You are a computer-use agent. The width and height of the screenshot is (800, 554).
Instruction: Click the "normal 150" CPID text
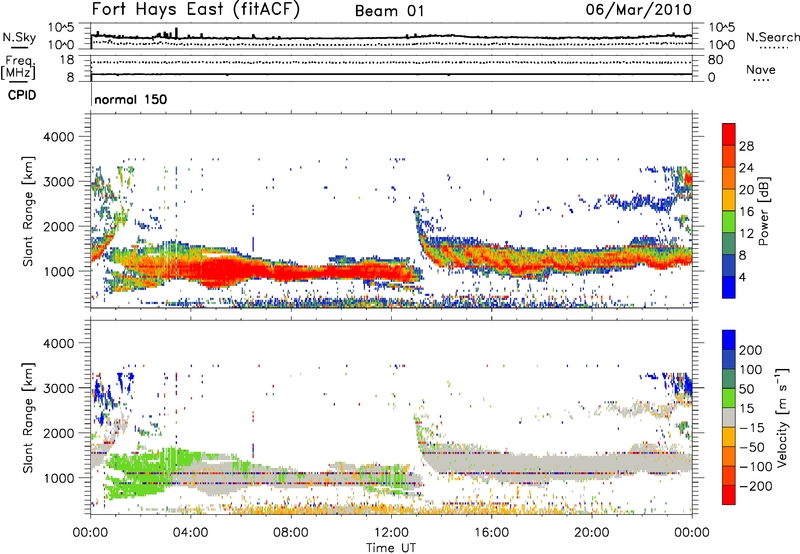pos(131,99)
